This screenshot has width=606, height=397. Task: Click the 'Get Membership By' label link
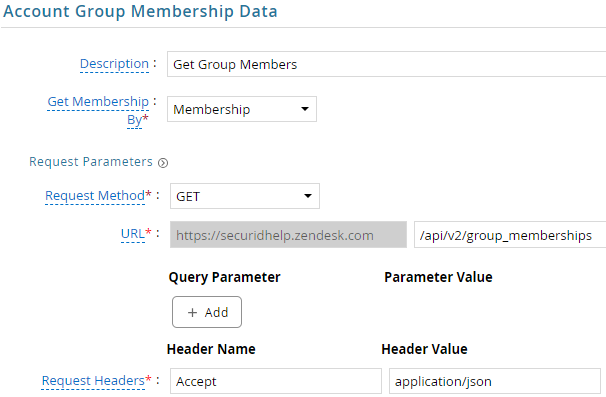point(98,111)
